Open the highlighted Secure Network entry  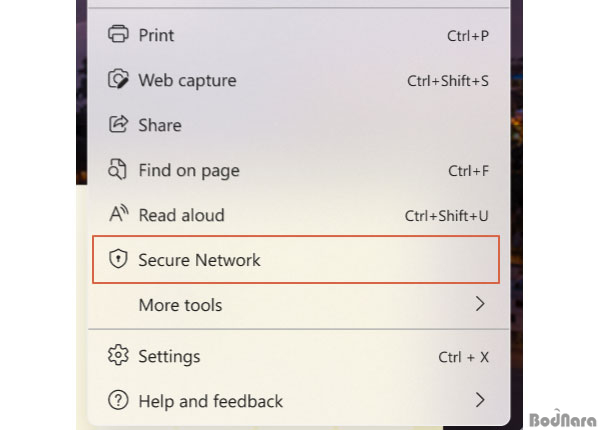point(296,260)
